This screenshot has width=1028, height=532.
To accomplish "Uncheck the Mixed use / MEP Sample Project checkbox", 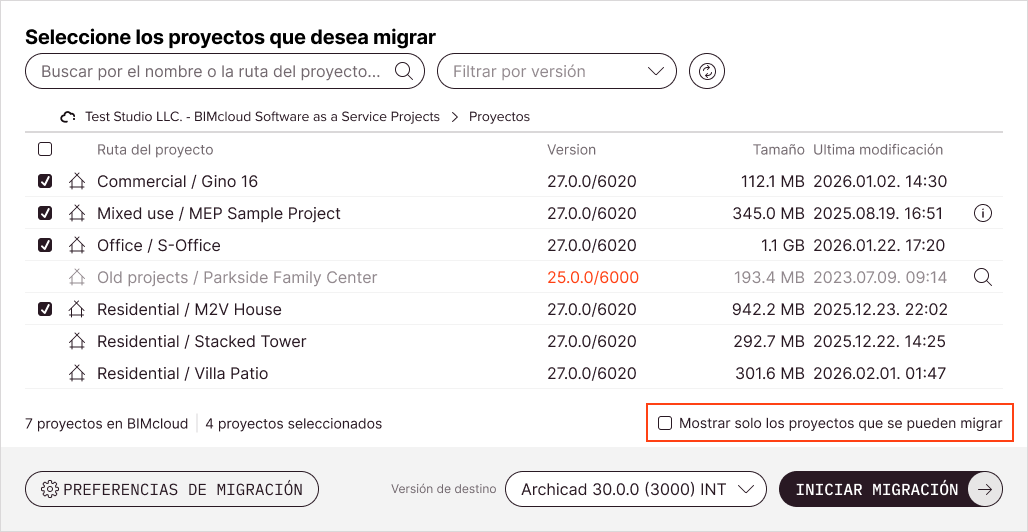I will tap(45, 213).
